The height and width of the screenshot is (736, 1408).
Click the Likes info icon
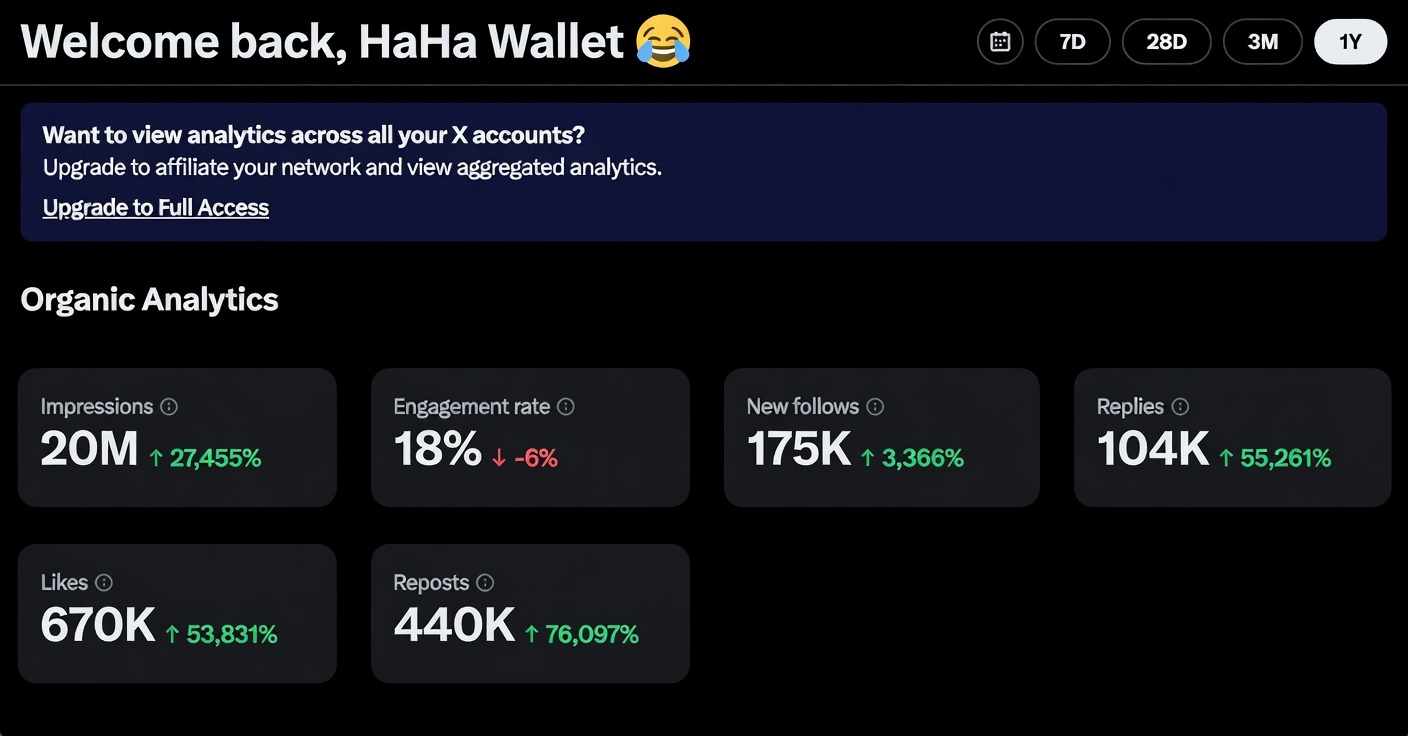point(105,583)
